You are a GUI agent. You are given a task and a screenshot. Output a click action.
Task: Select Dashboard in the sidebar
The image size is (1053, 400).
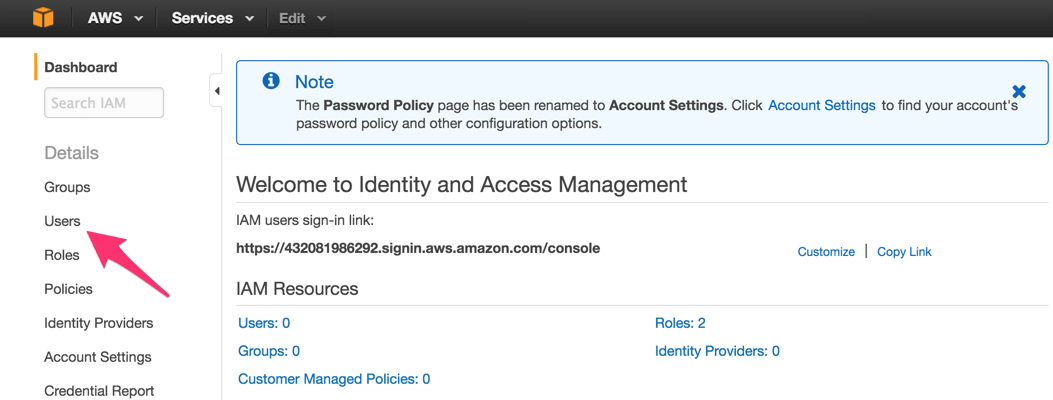pos(81,67)
